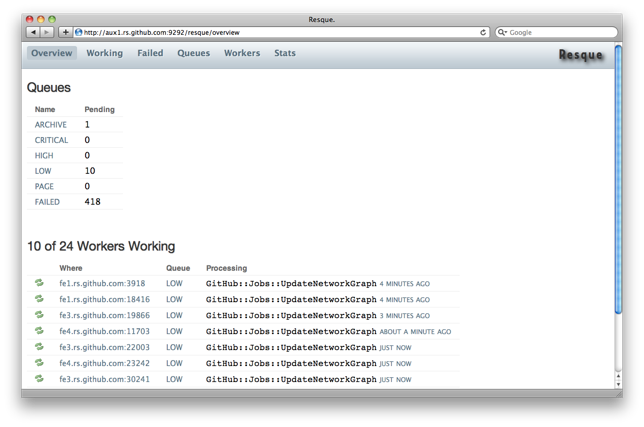The height and width of the screenshot is (427, 644).
Task: Click the FAILED pending count 418
Action: (x=92, y=202)
